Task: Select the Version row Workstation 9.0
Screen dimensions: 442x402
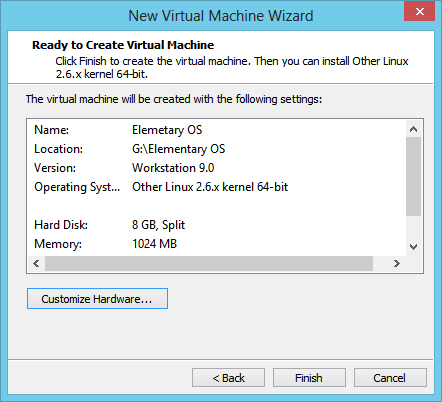Action: pos(217,168)
